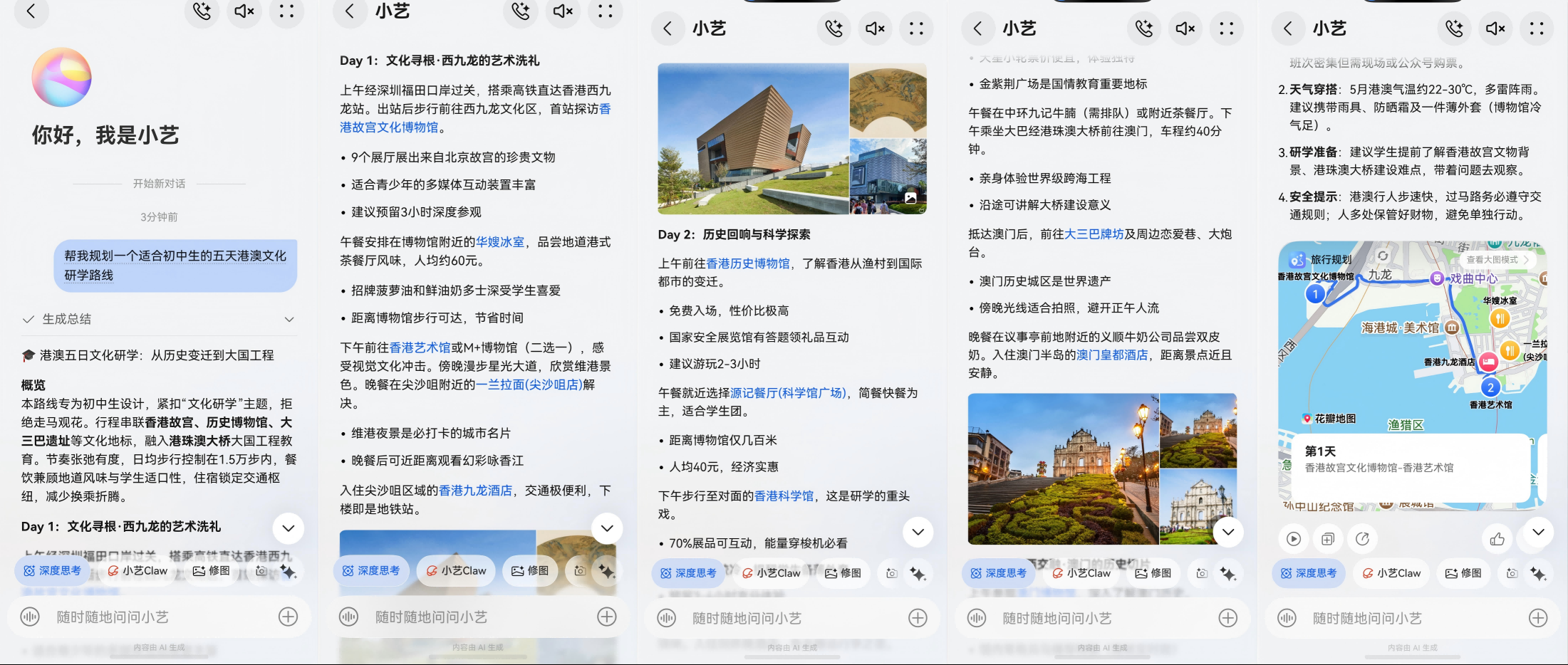Open the 香港科学馆 link
This screenshot has width=1568, height=665.
(784, 496)
